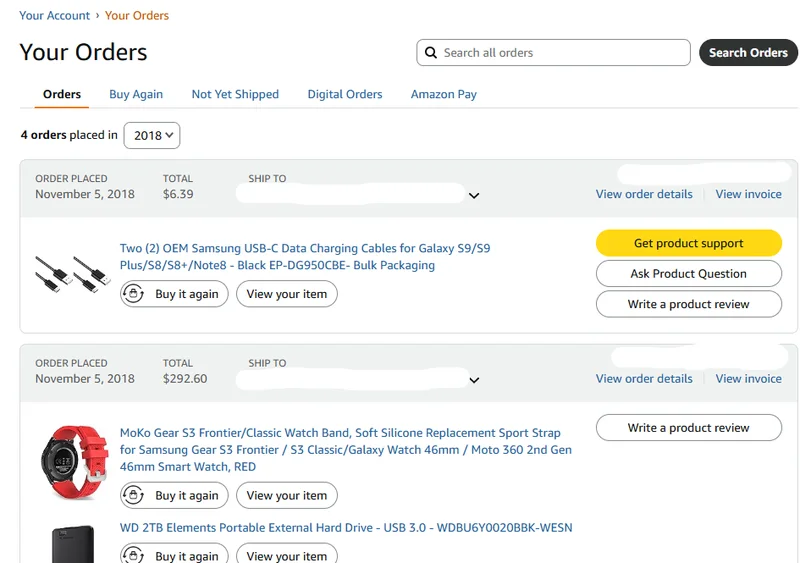Click the $292.60 order total text
This screenshot has height=563, width=800.
pyautogui.click(x=185, y=379)
